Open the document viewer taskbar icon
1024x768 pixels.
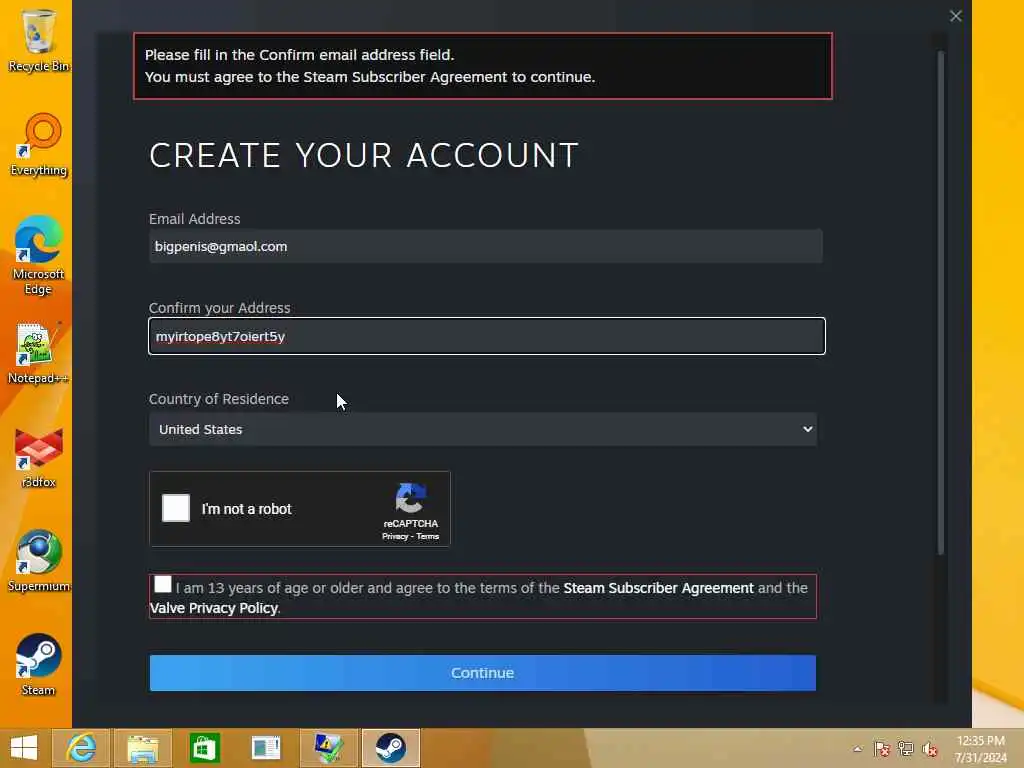(266, 748)
